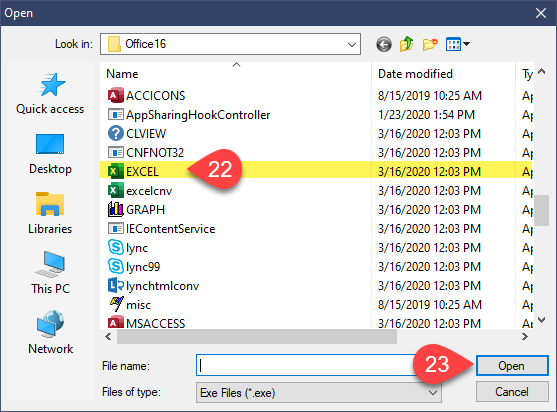Click the excelcnv file icon
This screenshot has width=557, height=412.
pos(116,190)
